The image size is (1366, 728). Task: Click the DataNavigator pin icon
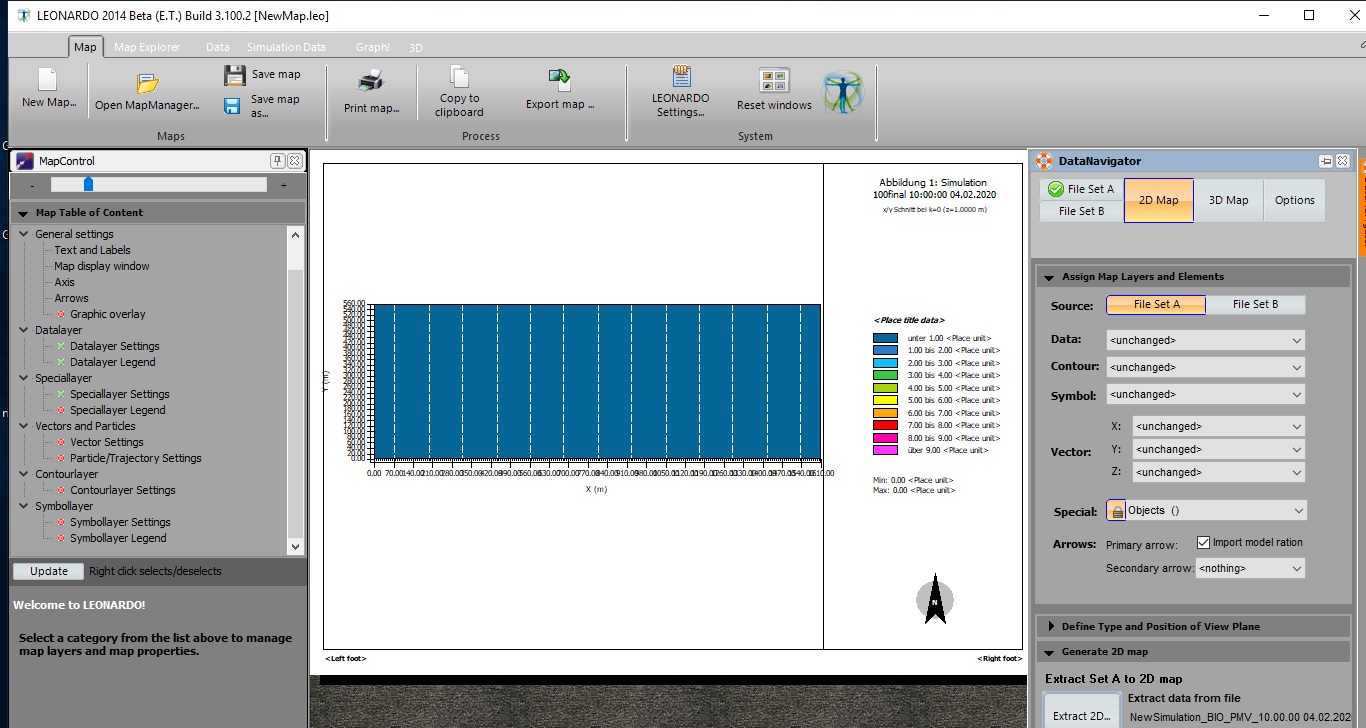[1325, 161]
